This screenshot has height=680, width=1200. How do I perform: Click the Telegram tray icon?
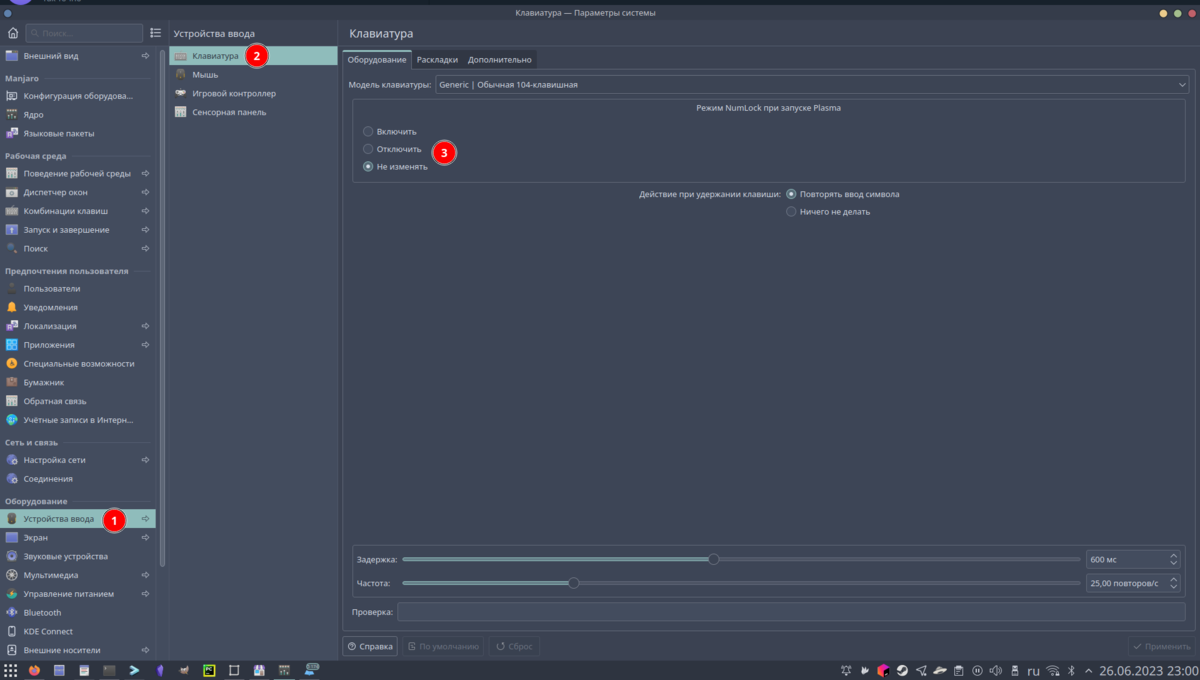921,670
